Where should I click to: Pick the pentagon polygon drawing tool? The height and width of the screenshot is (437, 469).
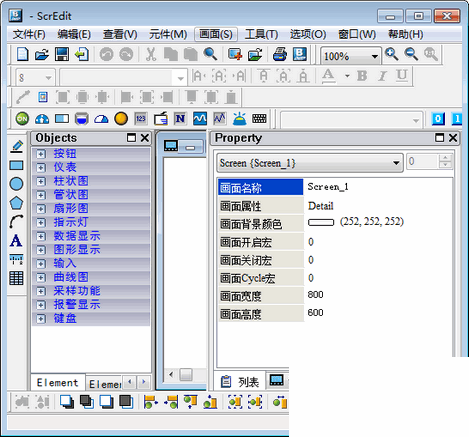pyautogui.click(x=16, y=203)
